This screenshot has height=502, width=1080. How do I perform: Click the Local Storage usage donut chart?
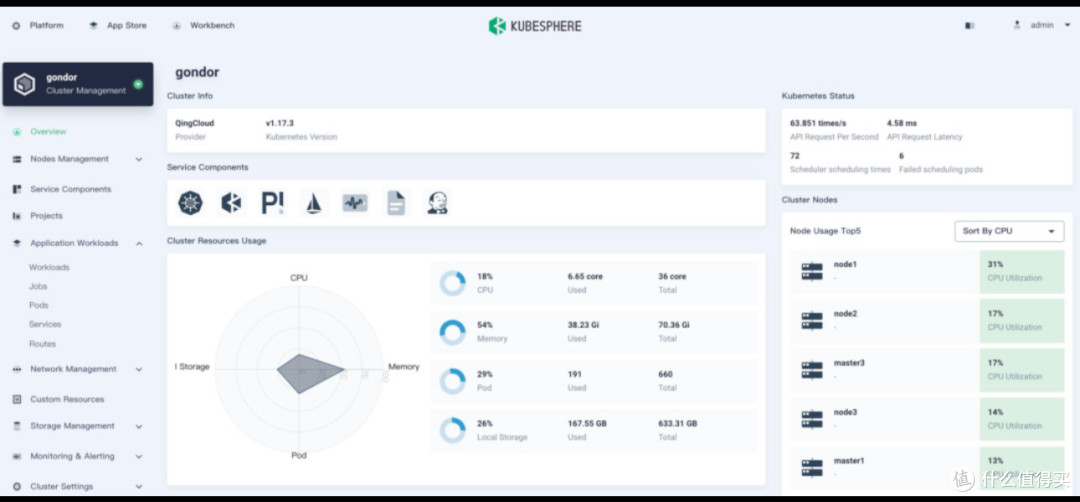(x=453, y=430)
